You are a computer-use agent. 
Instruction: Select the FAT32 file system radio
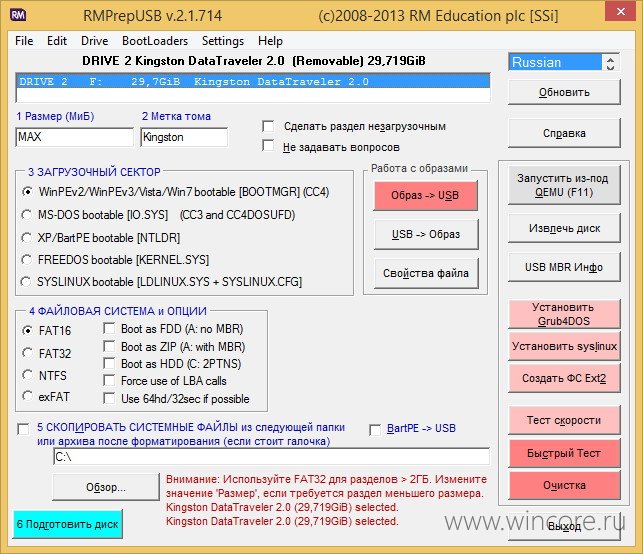pyautogui.click(x=27, y=353)
